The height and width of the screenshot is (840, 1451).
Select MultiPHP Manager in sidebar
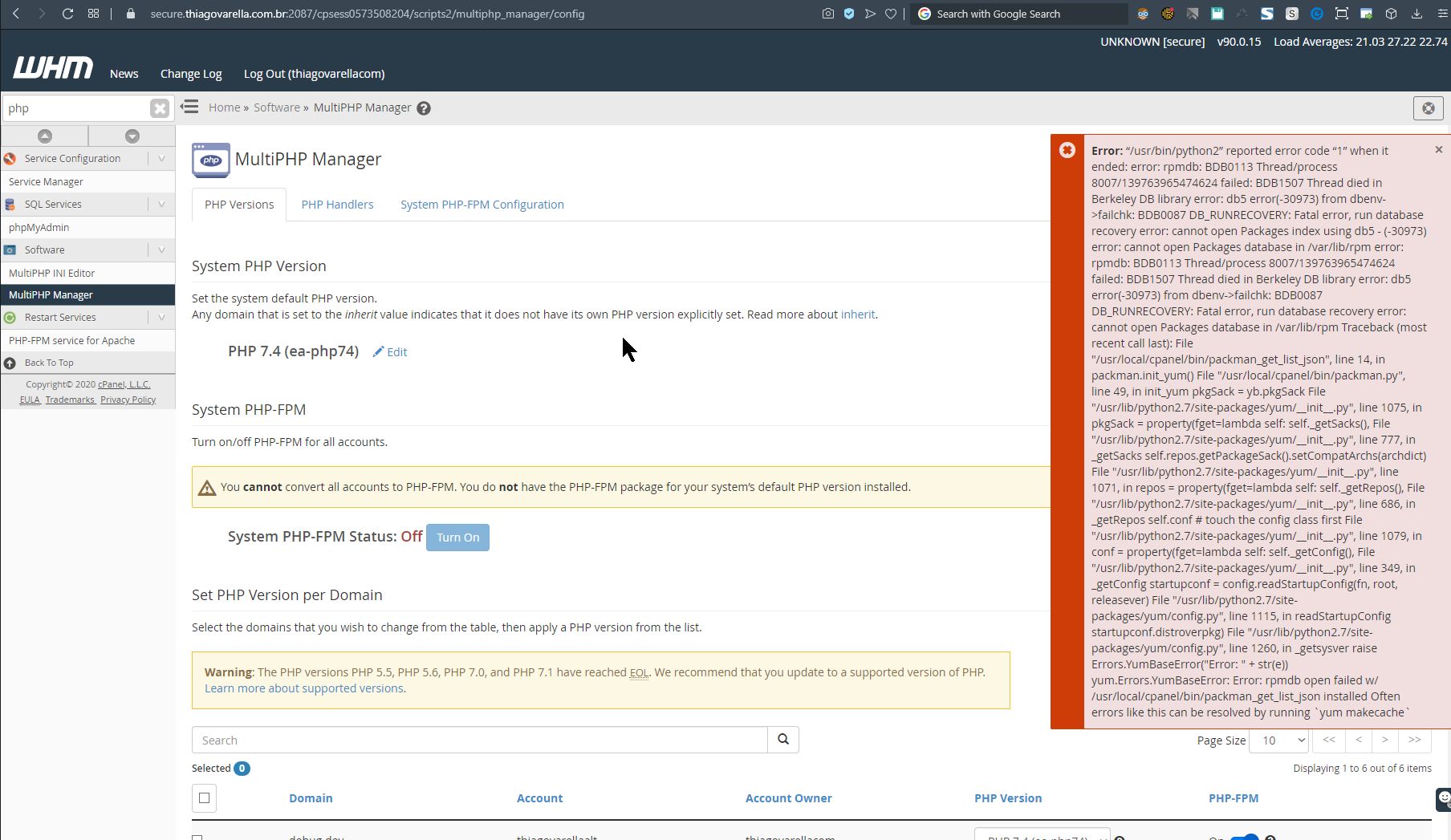click(x=88, y=295)
